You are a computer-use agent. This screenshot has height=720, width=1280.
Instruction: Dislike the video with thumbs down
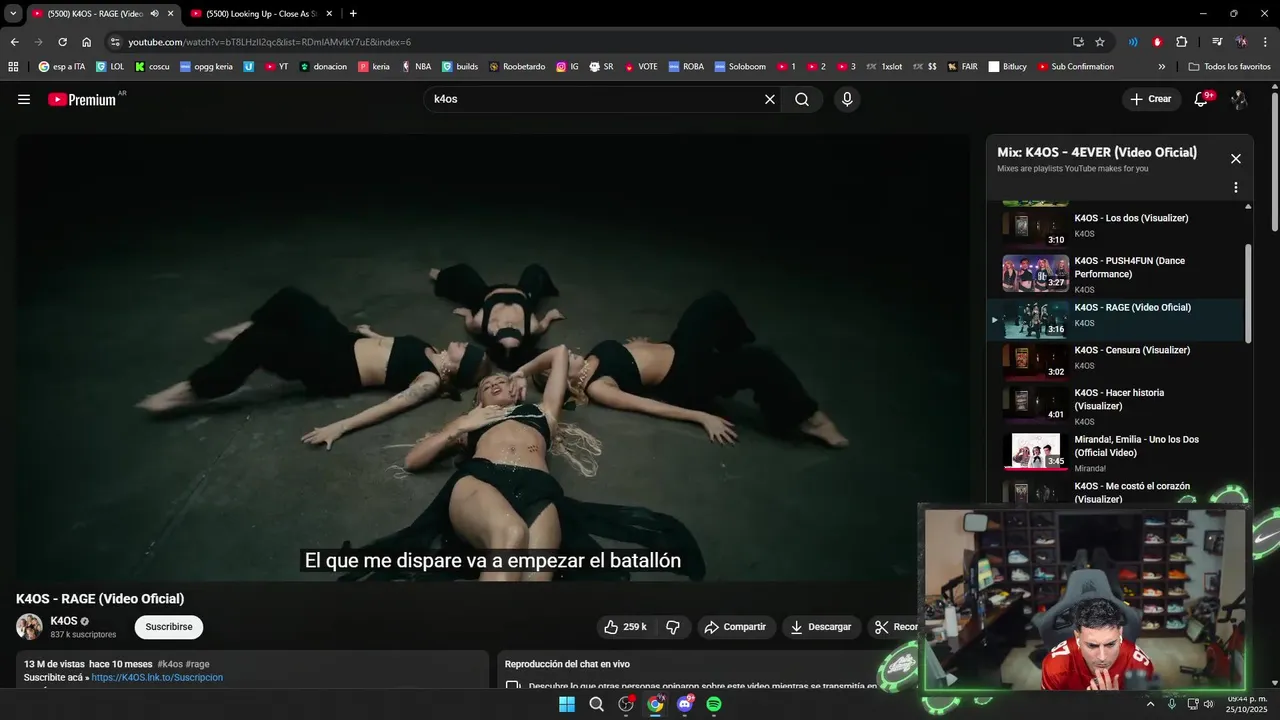[x=673, y=627]
